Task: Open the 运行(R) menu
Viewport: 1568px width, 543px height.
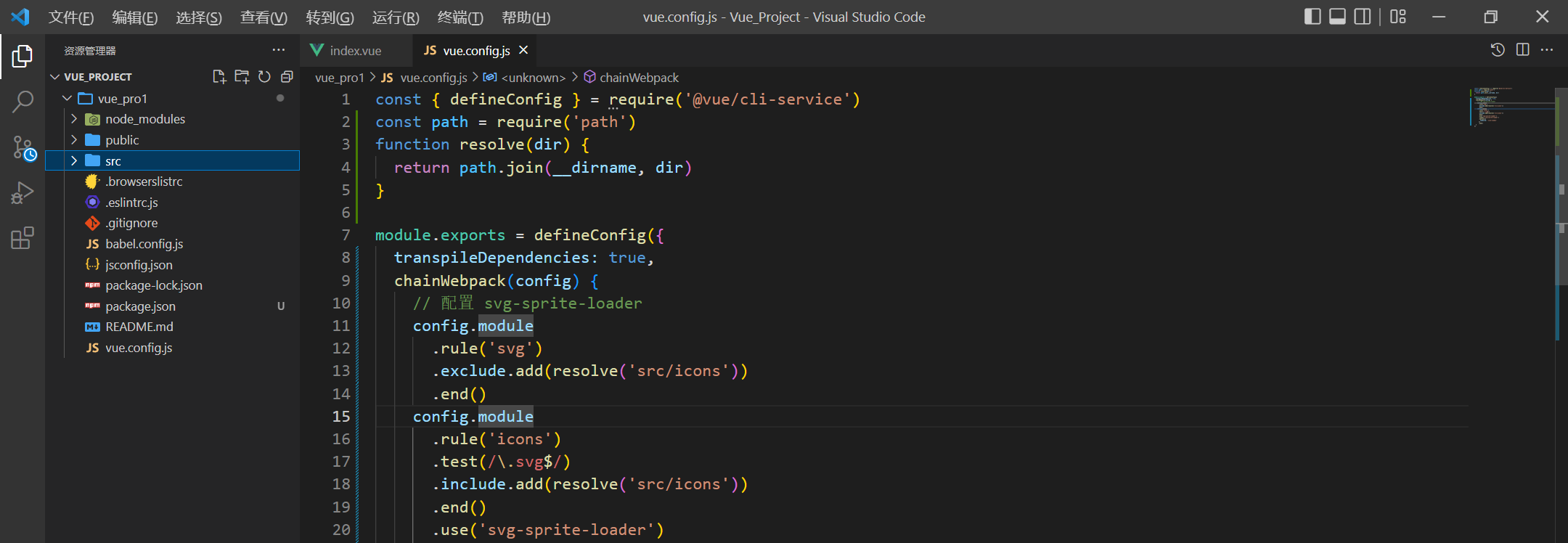Action: (396, 17)
